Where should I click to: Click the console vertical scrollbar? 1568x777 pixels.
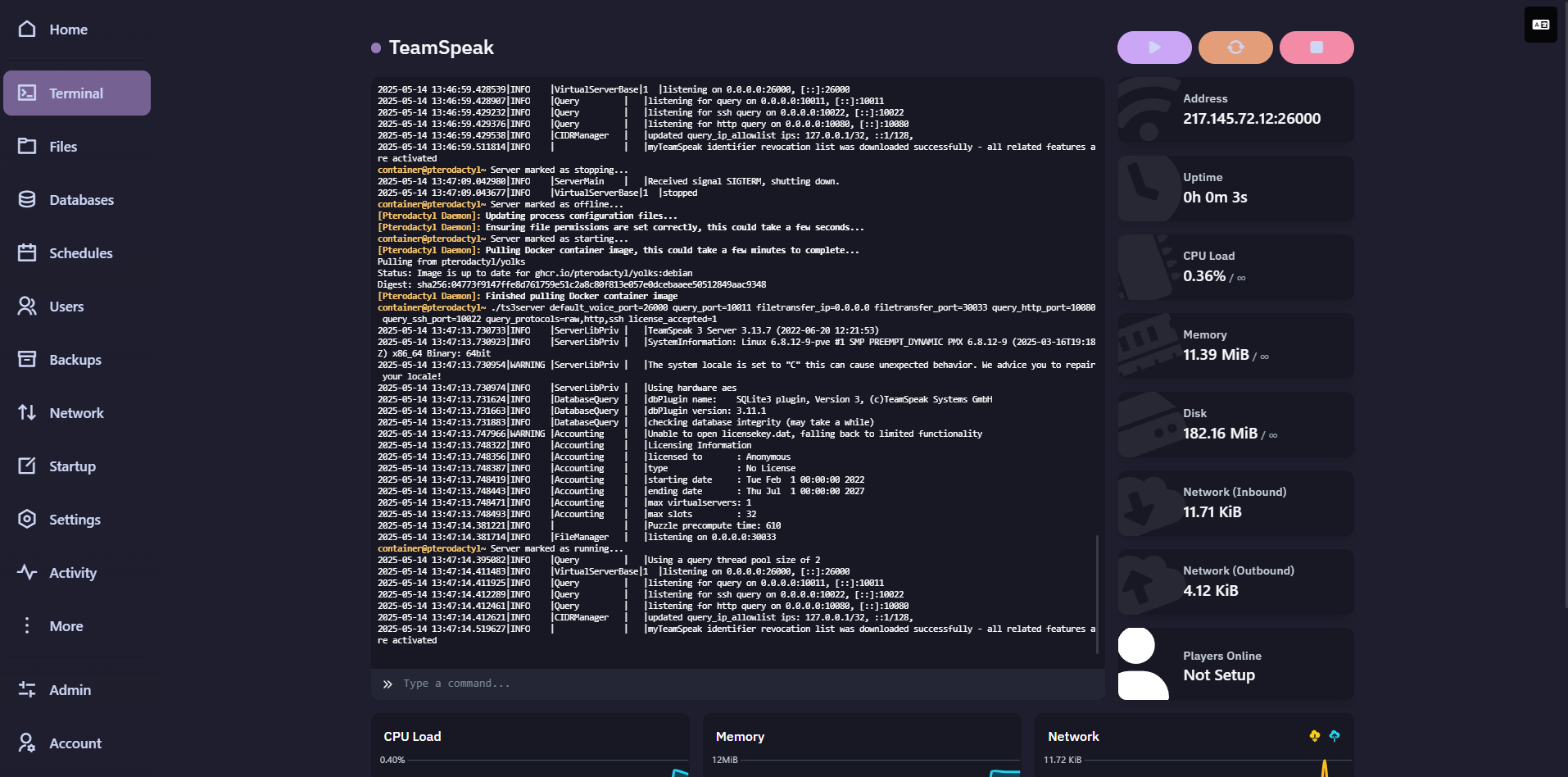(1097, 594)
